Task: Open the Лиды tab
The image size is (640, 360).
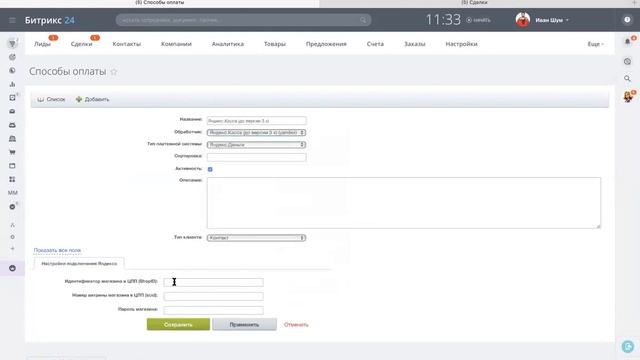Action: coord(42,44)
